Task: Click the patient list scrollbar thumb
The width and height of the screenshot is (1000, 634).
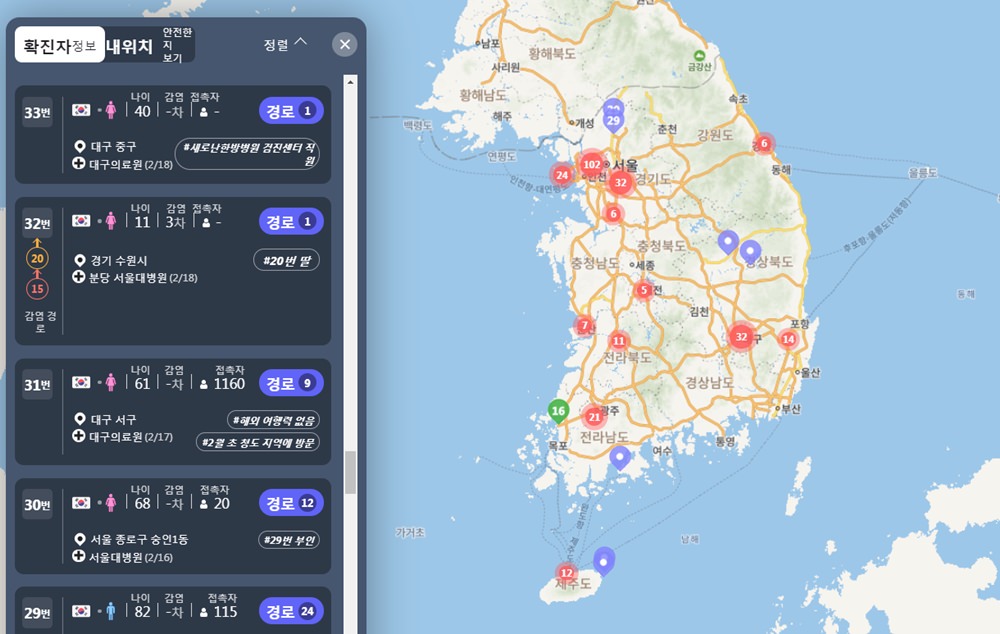Action: click(x=350, y=473)
